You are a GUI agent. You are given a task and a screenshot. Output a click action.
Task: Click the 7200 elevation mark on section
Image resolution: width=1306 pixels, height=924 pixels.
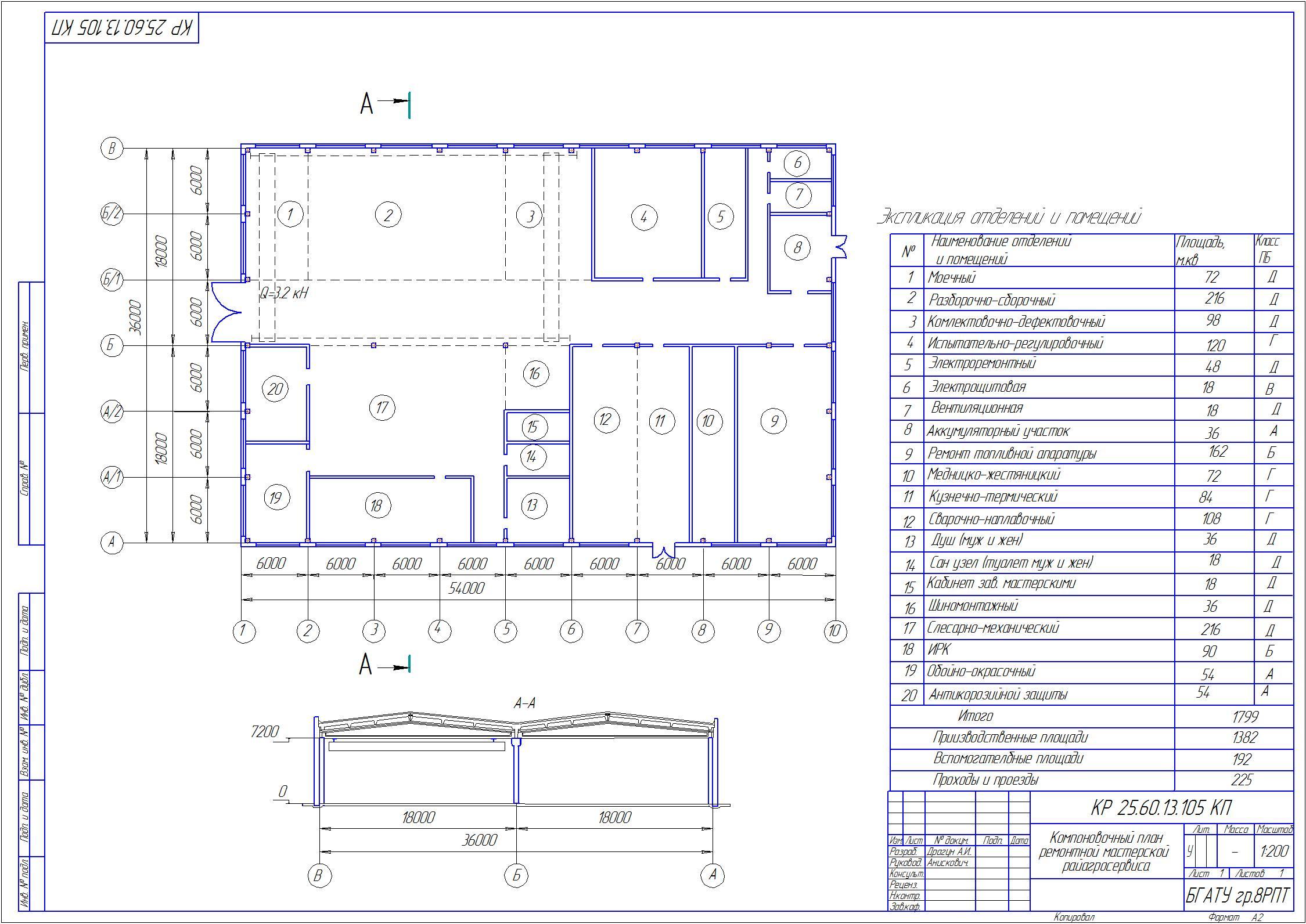click(265, 732)
